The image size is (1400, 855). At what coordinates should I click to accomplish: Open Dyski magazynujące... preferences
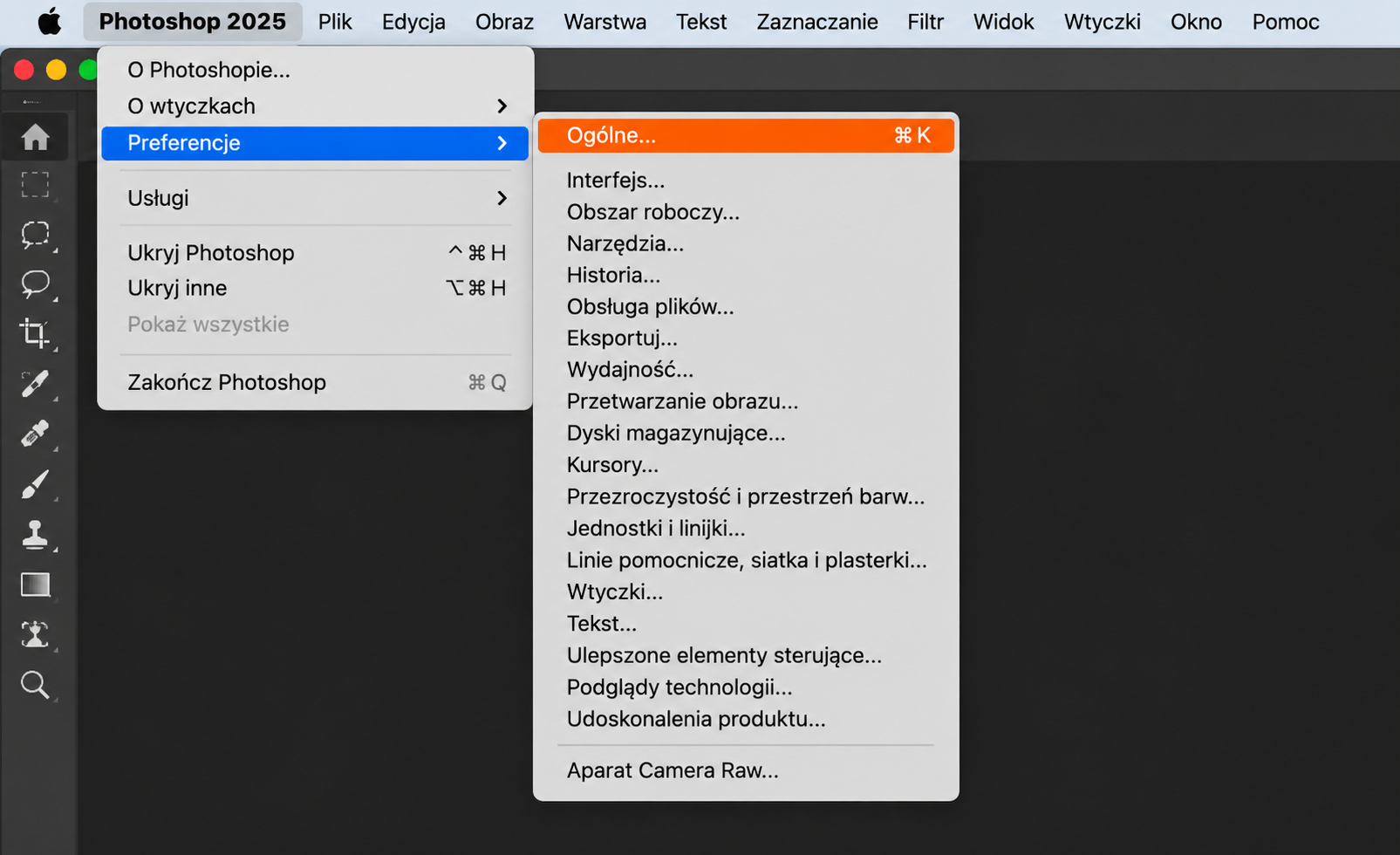(746, 433)
